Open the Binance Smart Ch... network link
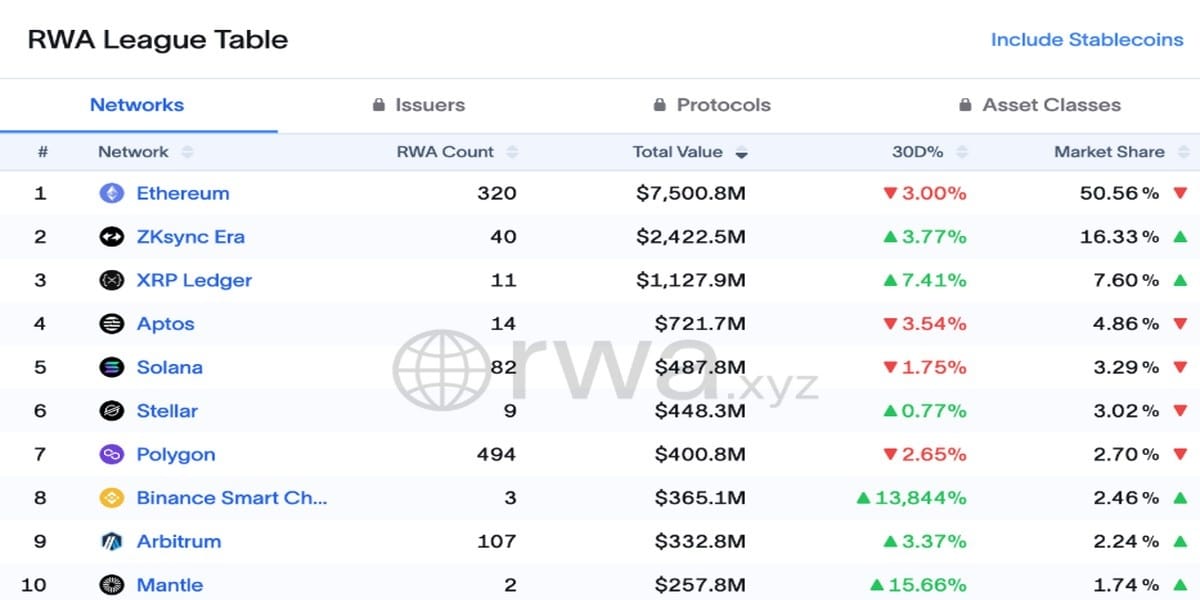The height and width of the screenshot is (600, 1200). pos(232,498)
